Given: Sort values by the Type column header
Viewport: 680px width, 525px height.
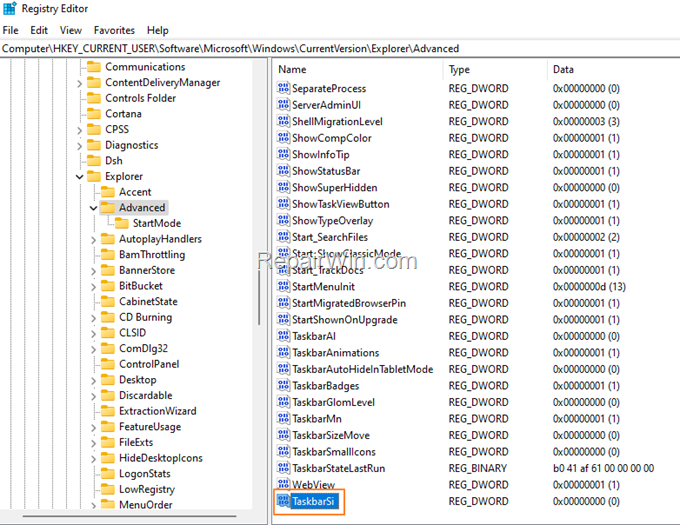Looking at the screenshot, I should click(x=495, y=69).
